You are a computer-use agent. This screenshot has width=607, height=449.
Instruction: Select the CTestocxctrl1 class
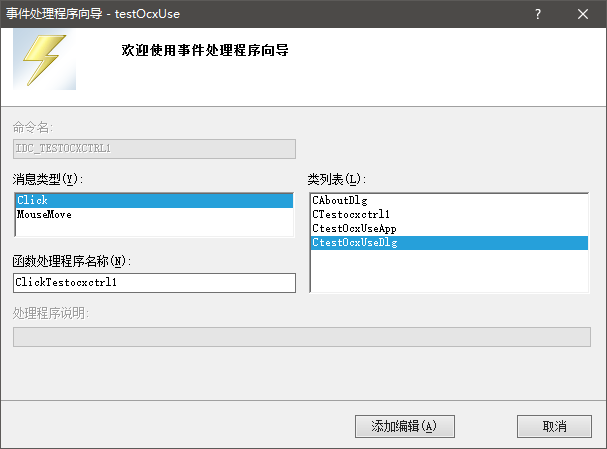pos(351,215)
